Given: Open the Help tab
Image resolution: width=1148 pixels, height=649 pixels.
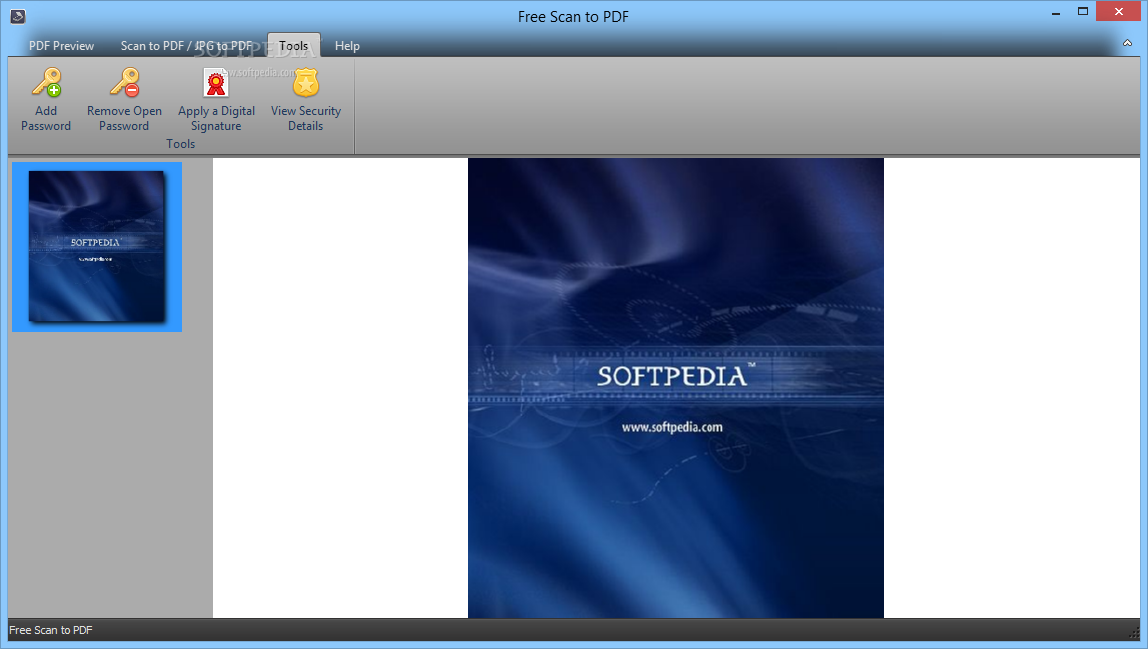Looking at the screenshot, I should (x=347, y=45).
